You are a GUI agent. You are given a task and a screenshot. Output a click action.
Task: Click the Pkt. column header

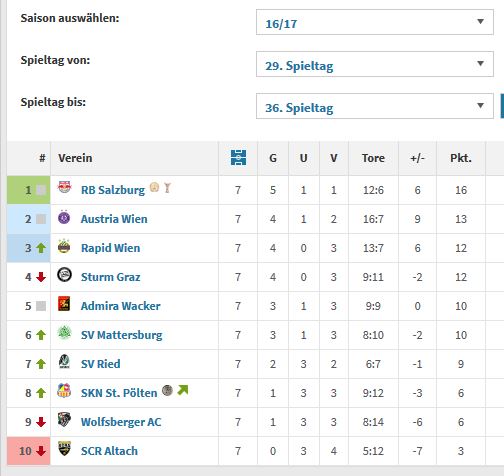pos(461,158)
